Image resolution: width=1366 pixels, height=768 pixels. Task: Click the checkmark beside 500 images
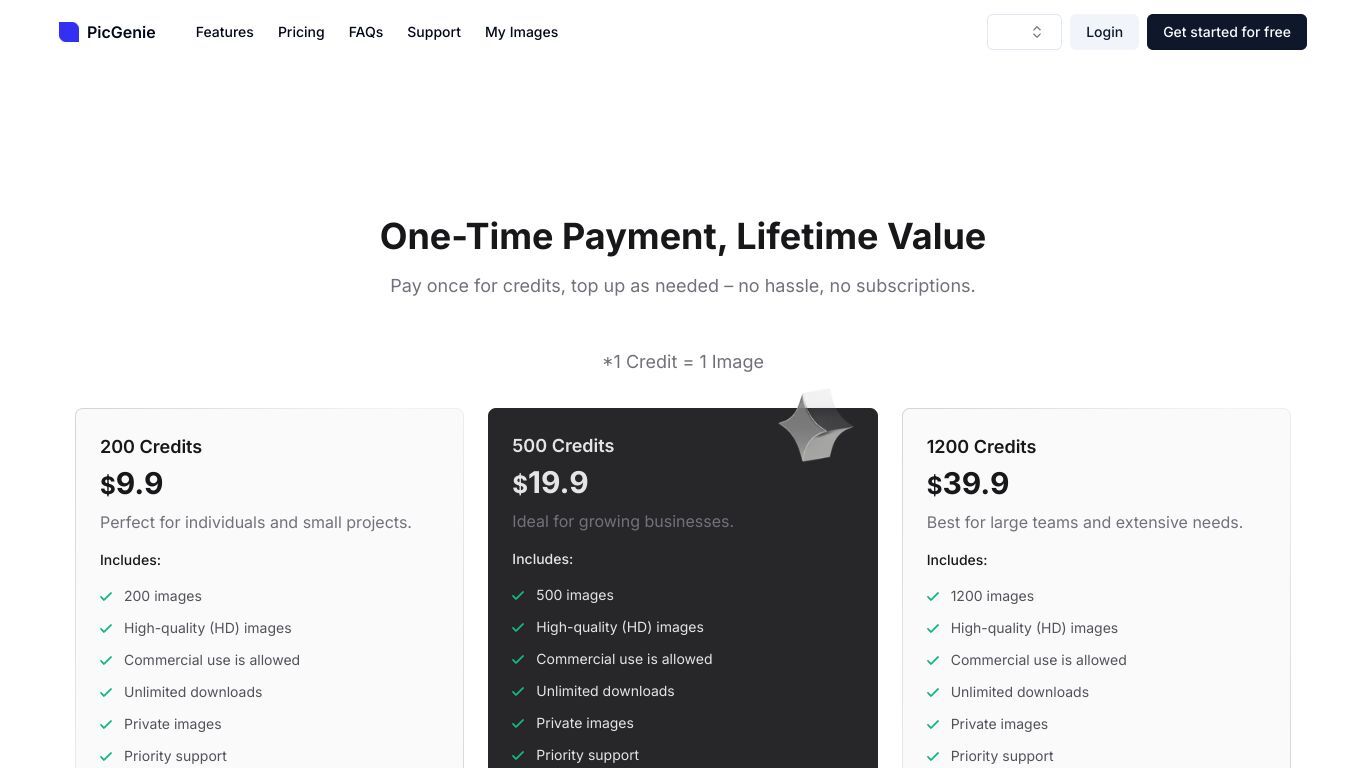pos(518,595)
